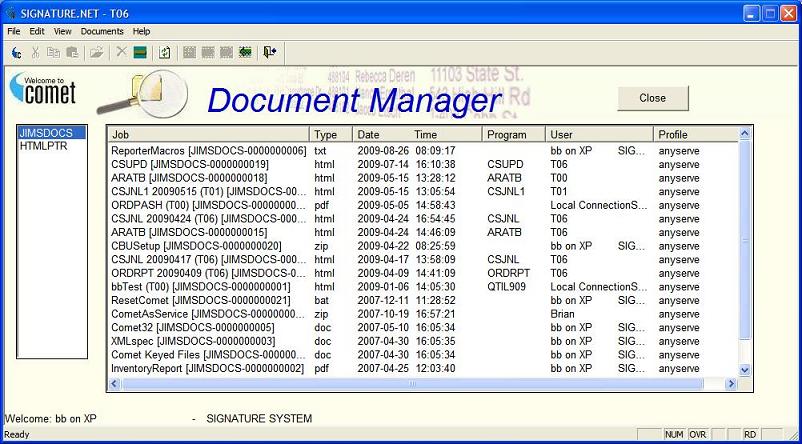Select the ORDPASH (T00) row
Image resolution: width=802 pixels, height=444 pixels.
pyautogui.click(x=423, y=205)
